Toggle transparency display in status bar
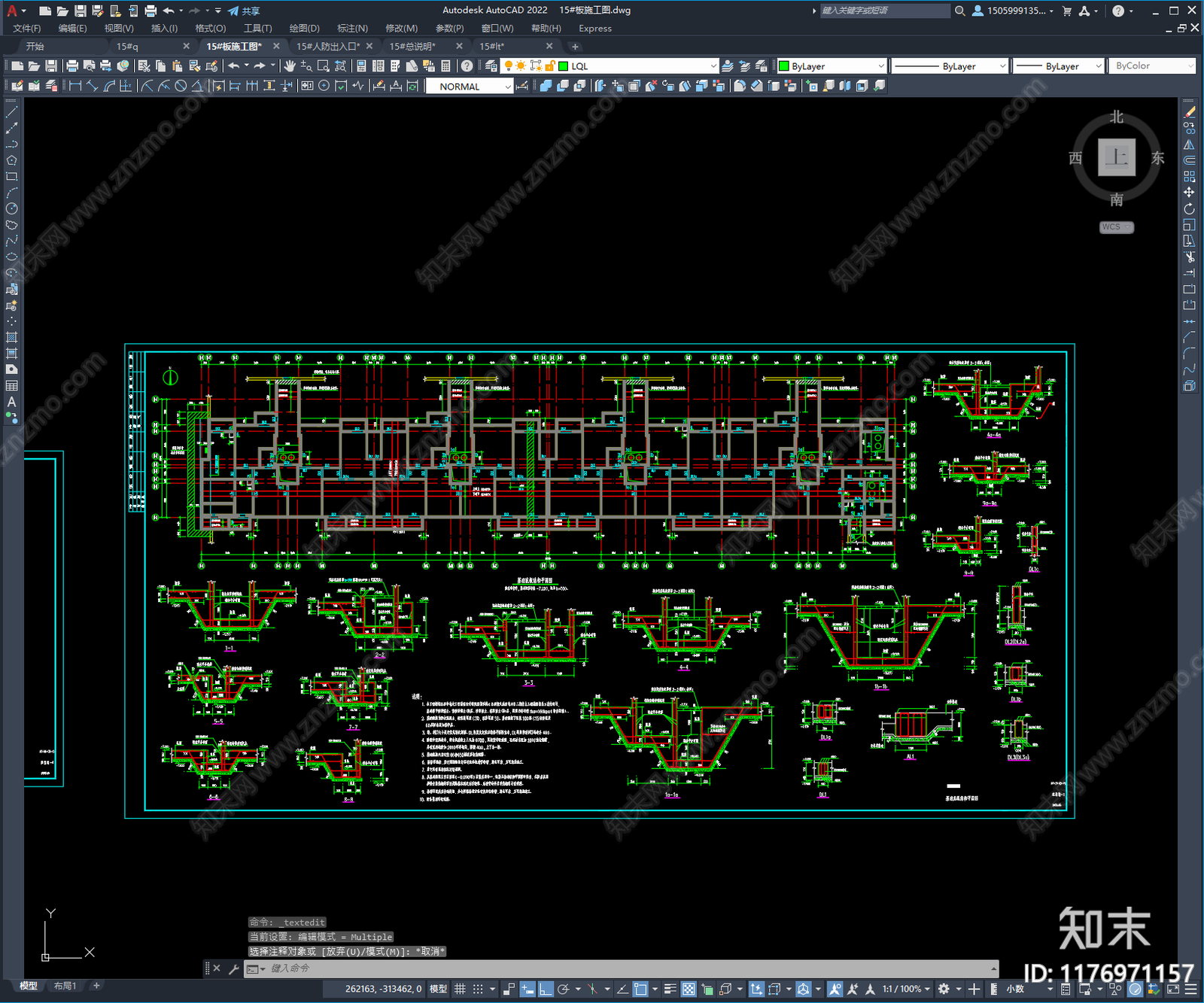Viewport: 1204px width, 1003px height. 689,989
